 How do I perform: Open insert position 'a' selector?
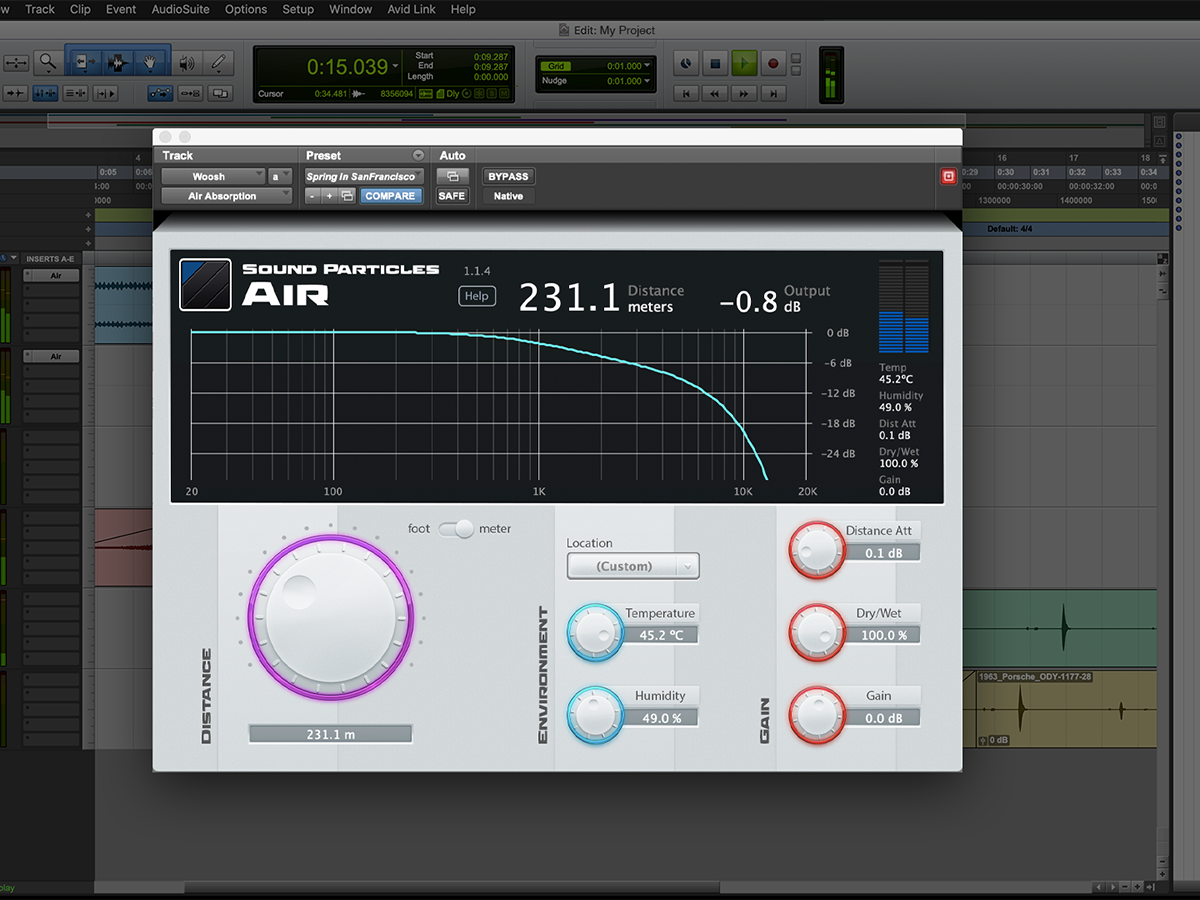click(279, 176)
